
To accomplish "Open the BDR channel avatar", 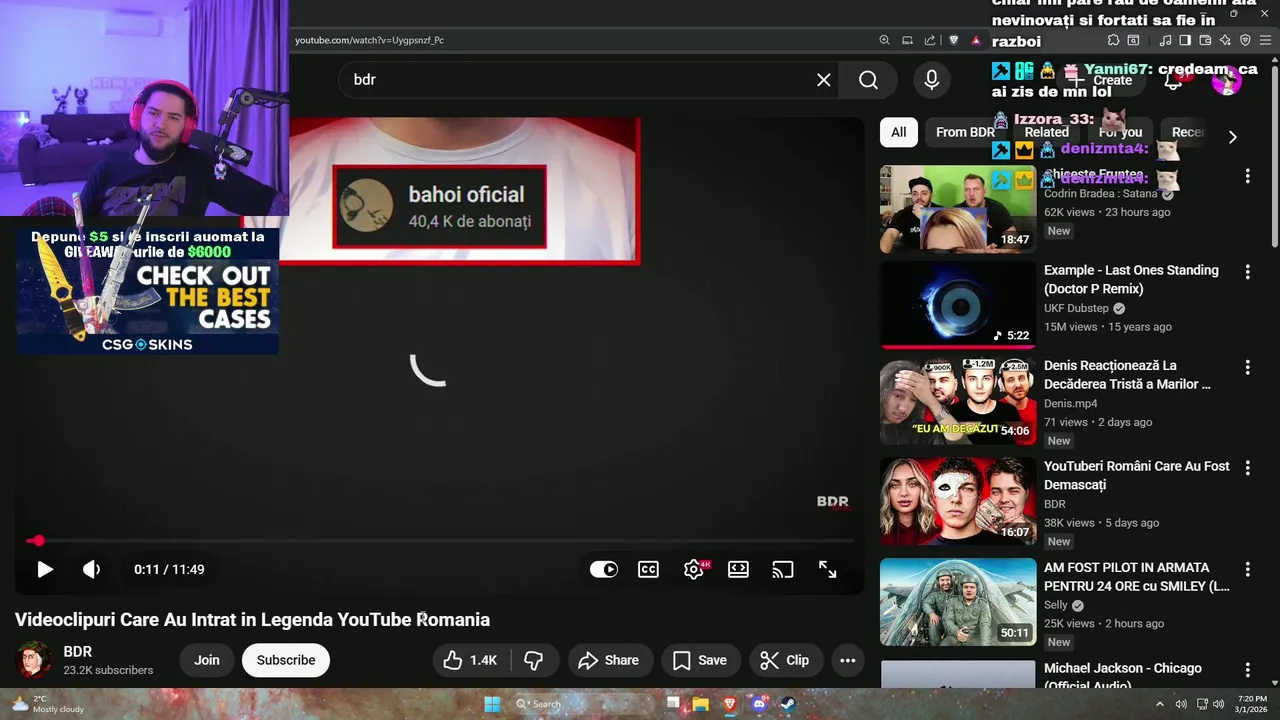I will pos(33,660).
